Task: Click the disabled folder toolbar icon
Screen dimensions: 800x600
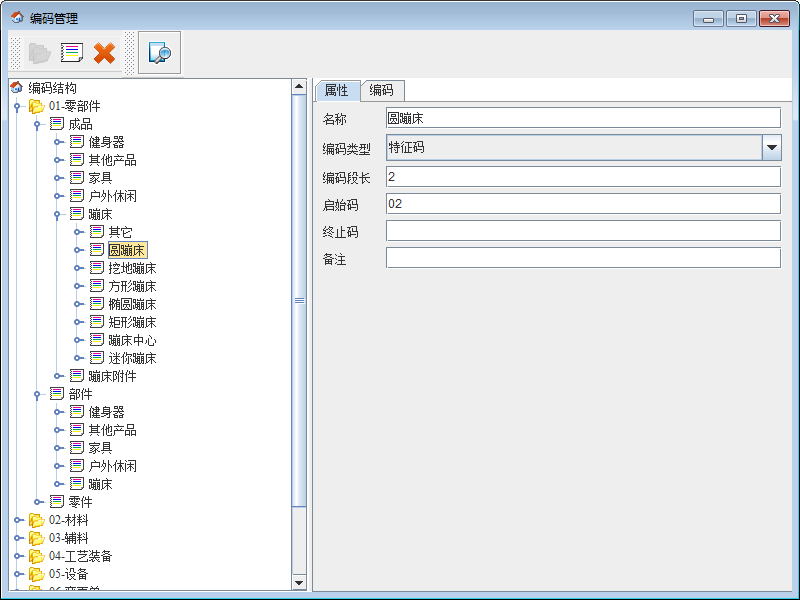Action: click(40, 53)
